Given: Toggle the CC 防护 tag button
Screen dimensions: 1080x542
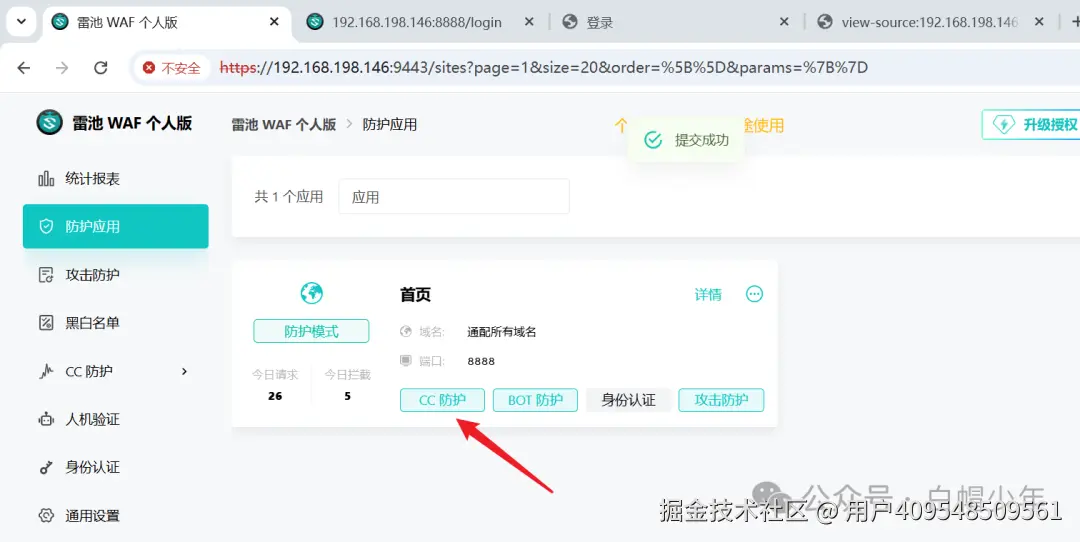Looking at the screenshot, I should [442, 400].
